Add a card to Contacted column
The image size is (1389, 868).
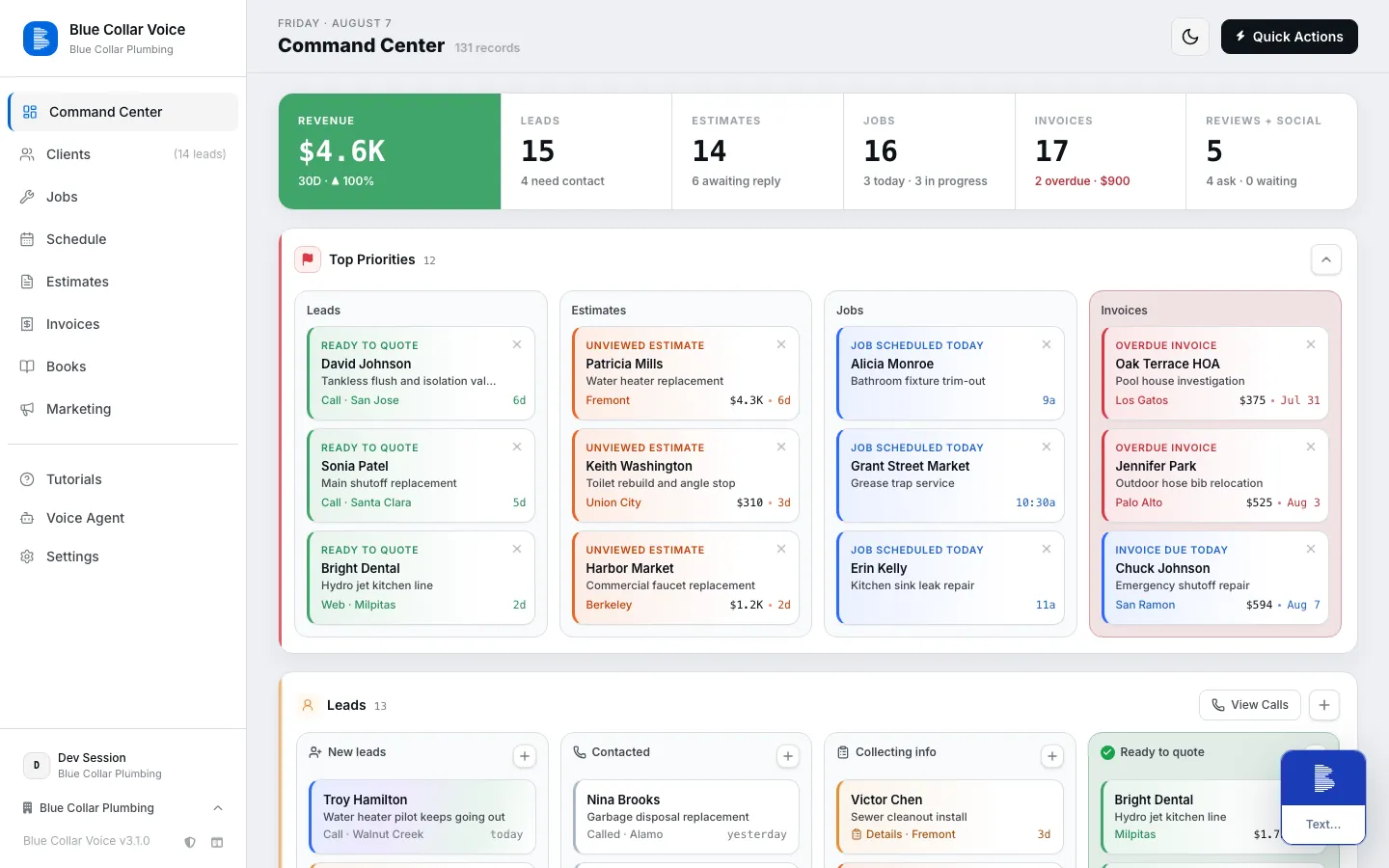(x=788, y=756)
